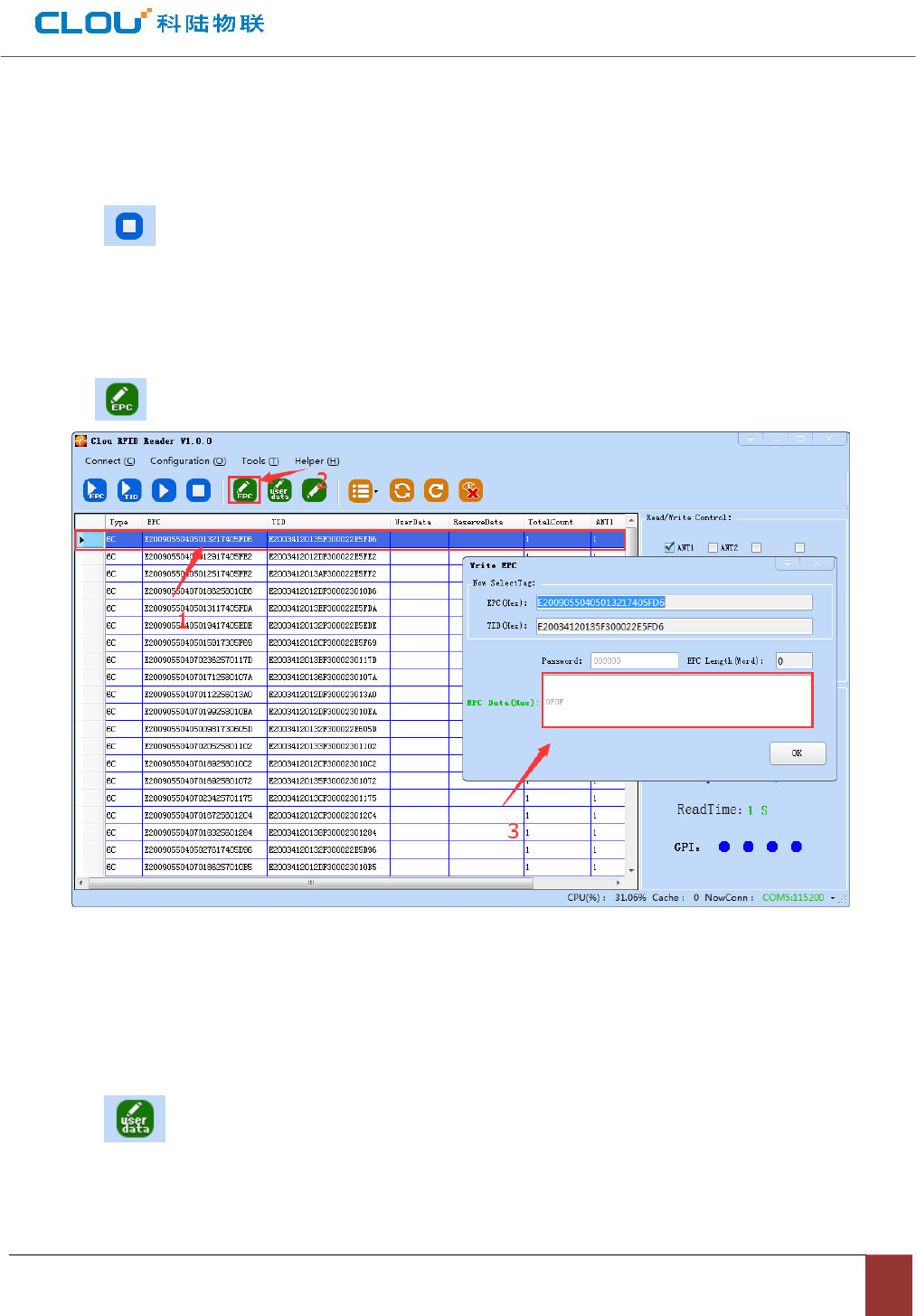Select row marker of the highlighted first row
This screenshot has width=916, height=1316.
pyautogui.click(x=90, y=540)
